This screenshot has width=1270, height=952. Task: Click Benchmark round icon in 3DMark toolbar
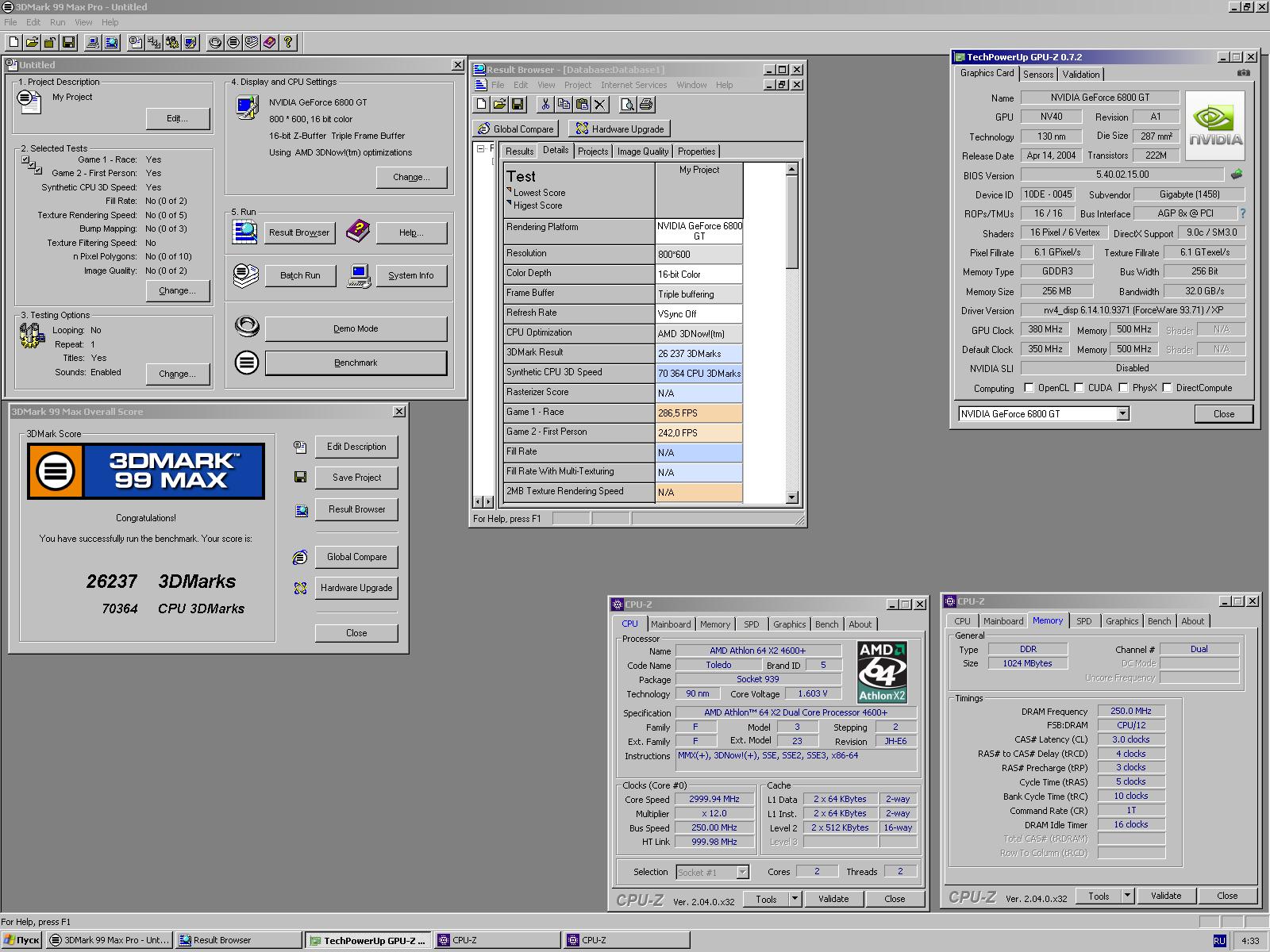(233, 43)
